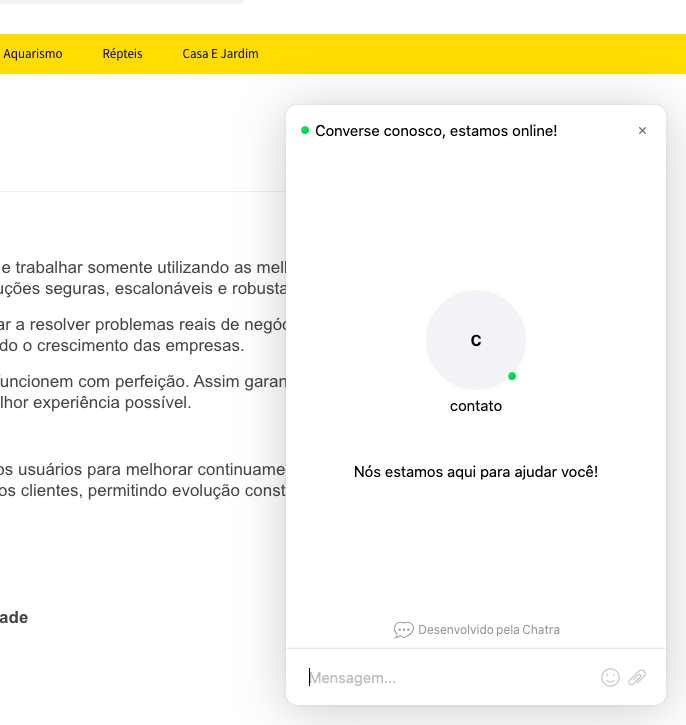
Task: Click the line ending 'experiência possível.'
Action: pos(96,402)
